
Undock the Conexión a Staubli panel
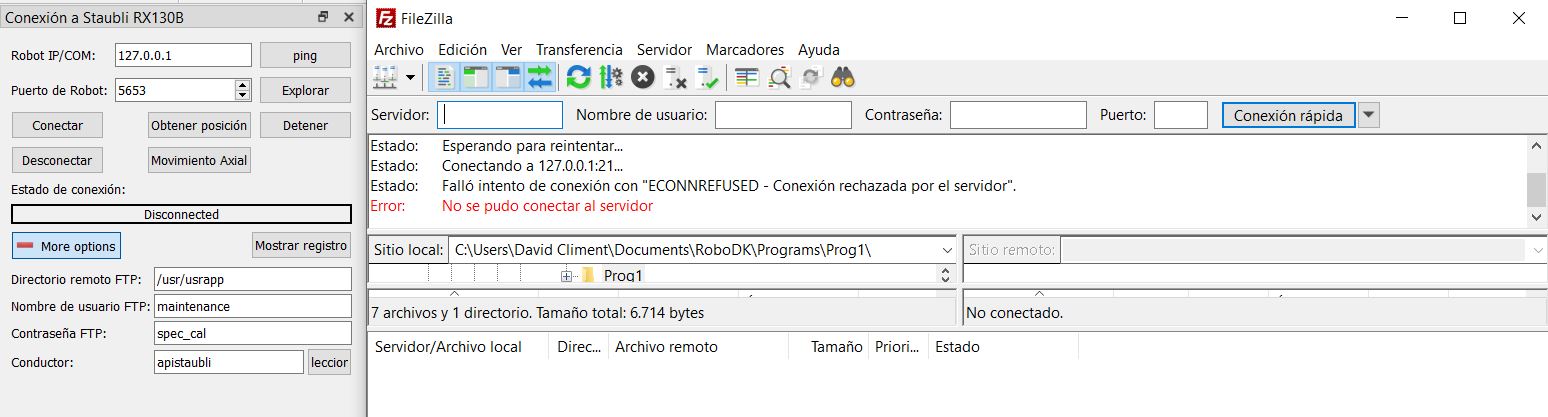click(323, 17)
